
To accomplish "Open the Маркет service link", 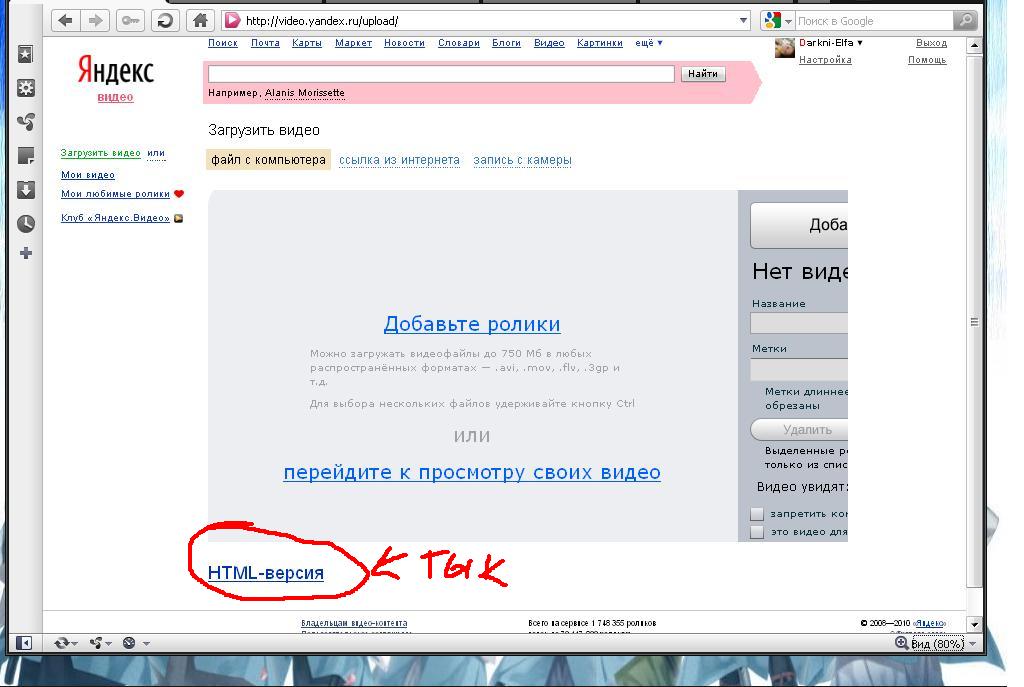I will pyautogui.click(x=353, y=43).
